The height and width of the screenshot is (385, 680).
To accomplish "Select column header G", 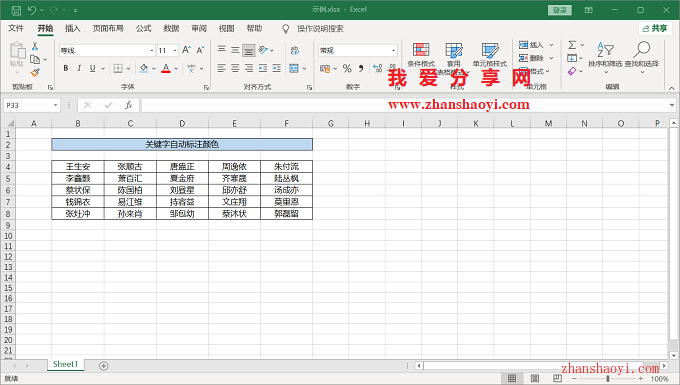I will [x=331, y=124].
